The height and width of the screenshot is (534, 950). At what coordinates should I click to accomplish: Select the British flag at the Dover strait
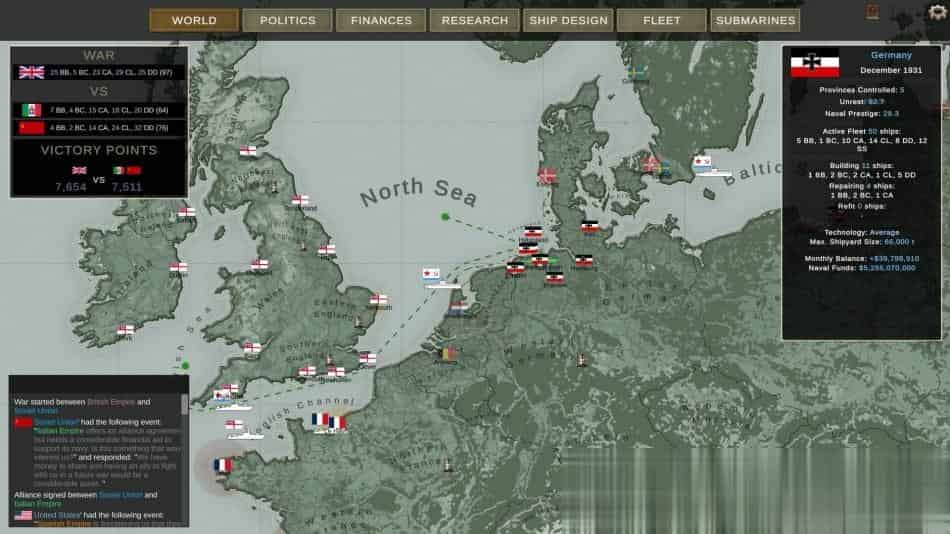tap(368, 358)
